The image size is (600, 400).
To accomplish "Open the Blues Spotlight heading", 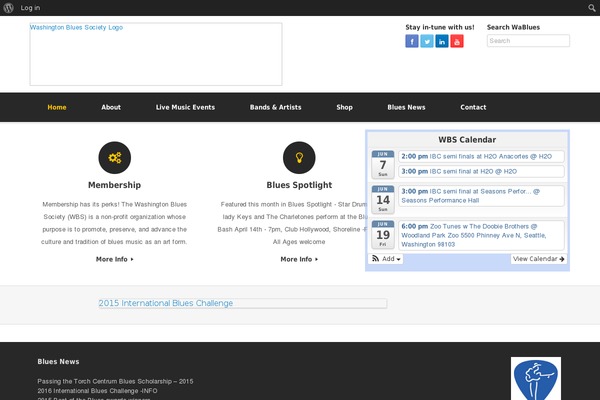I will click(x=299, y=185).
